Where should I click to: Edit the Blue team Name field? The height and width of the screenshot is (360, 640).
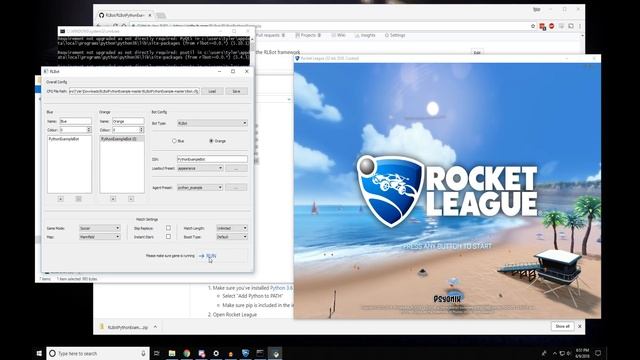pyautogui.click(x=76, y=121)
